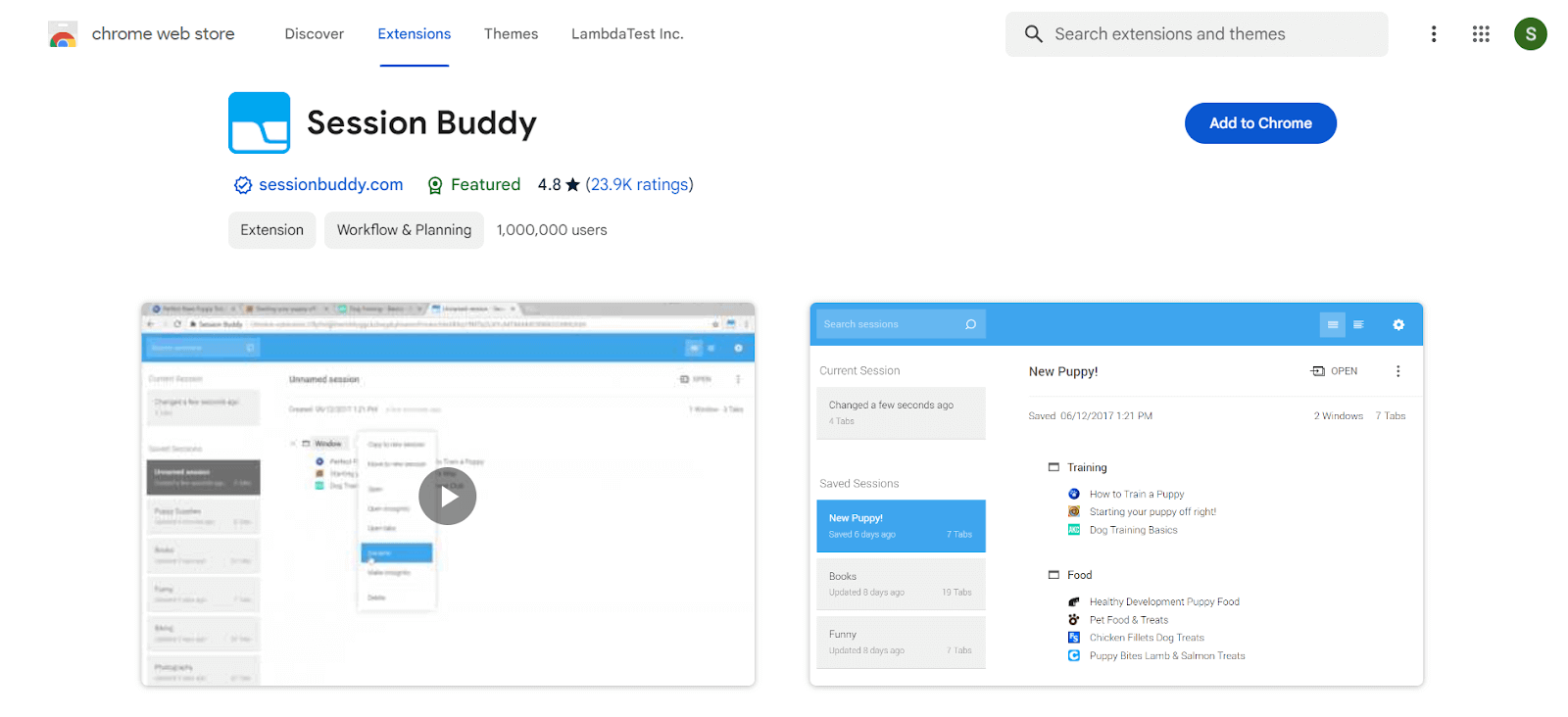This screenshot has width=1568, height=717.
Task: Focus the Search extensions and themes field
Action: point(1197,34)
